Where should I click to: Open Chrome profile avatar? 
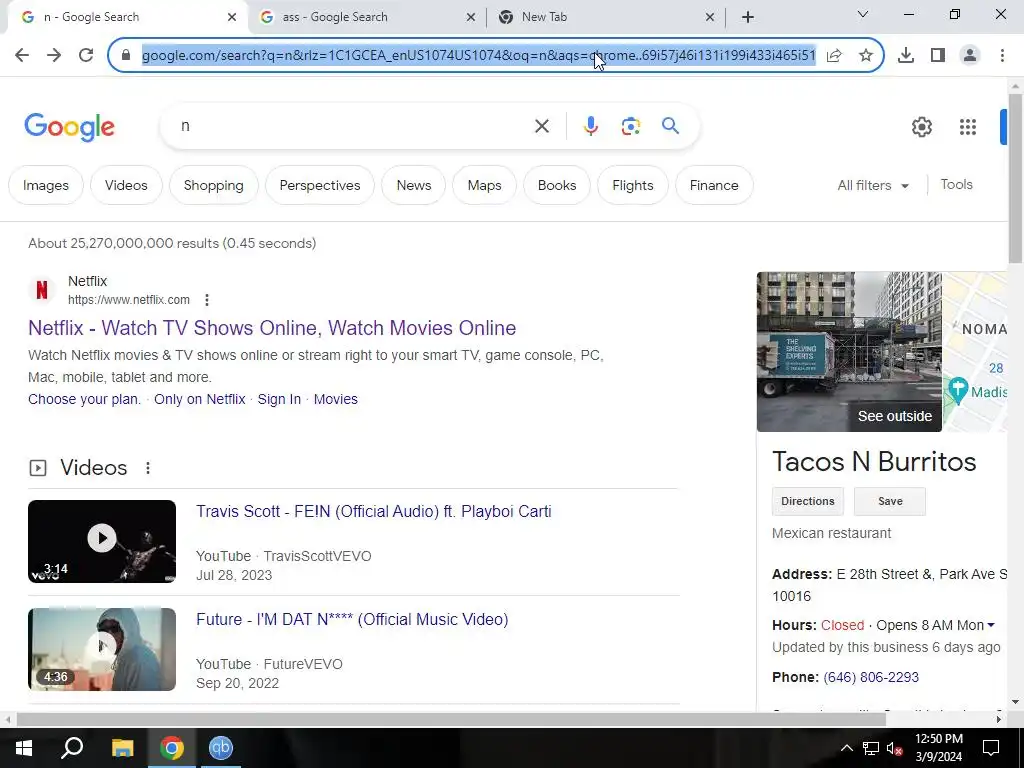(970, 56)
